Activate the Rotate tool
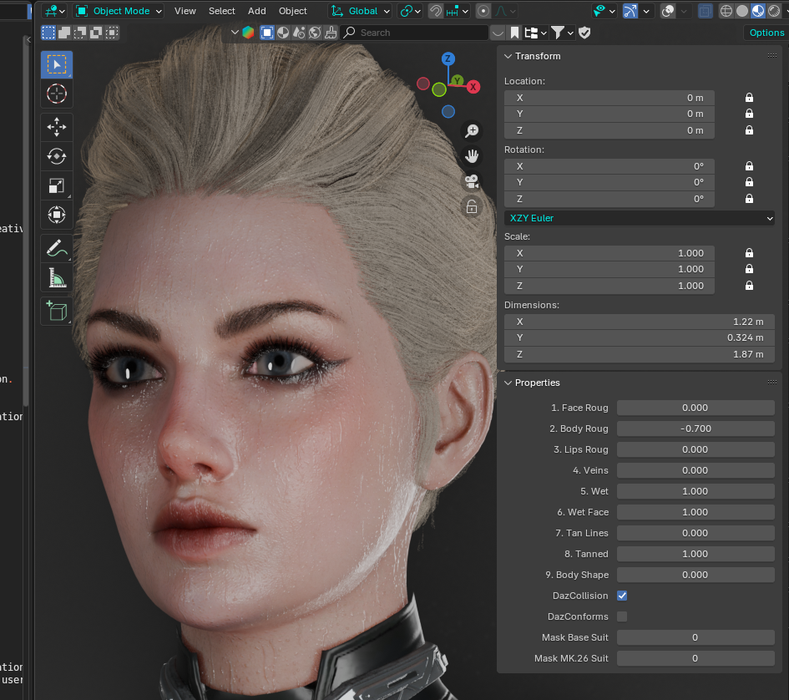789x700 pixels. [x=57, y=156]
